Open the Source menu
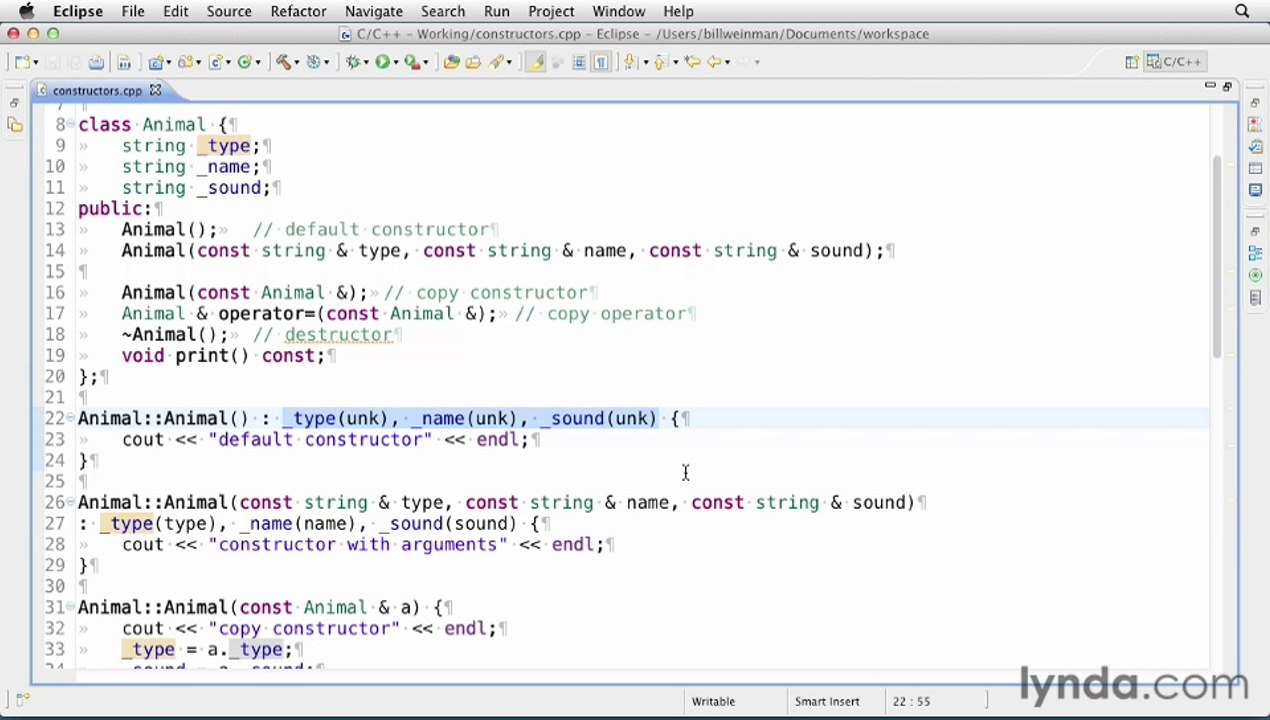This screenshot has width=1270, height=720. [x=229, y=11]
